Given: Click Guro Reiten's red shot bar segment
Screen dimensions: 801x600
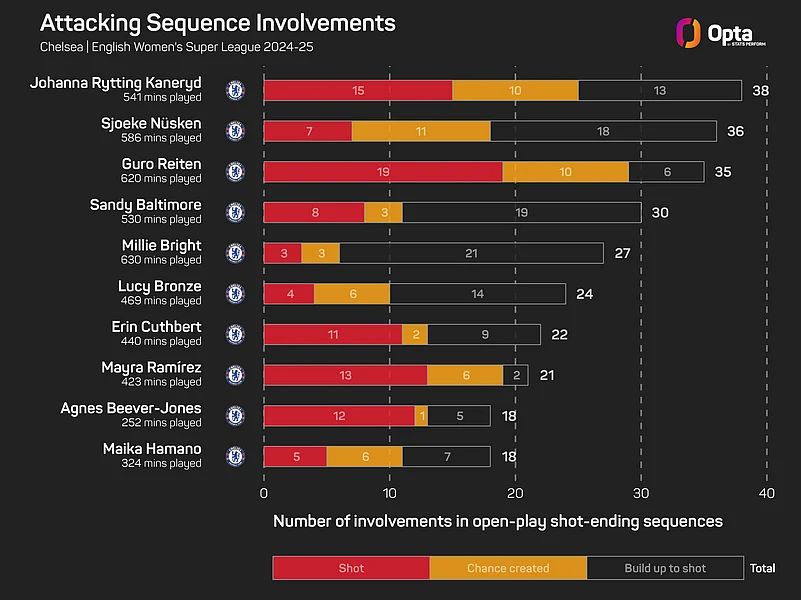Looking at the screenshot, I should pyautogui.click(x=383, y=171).
